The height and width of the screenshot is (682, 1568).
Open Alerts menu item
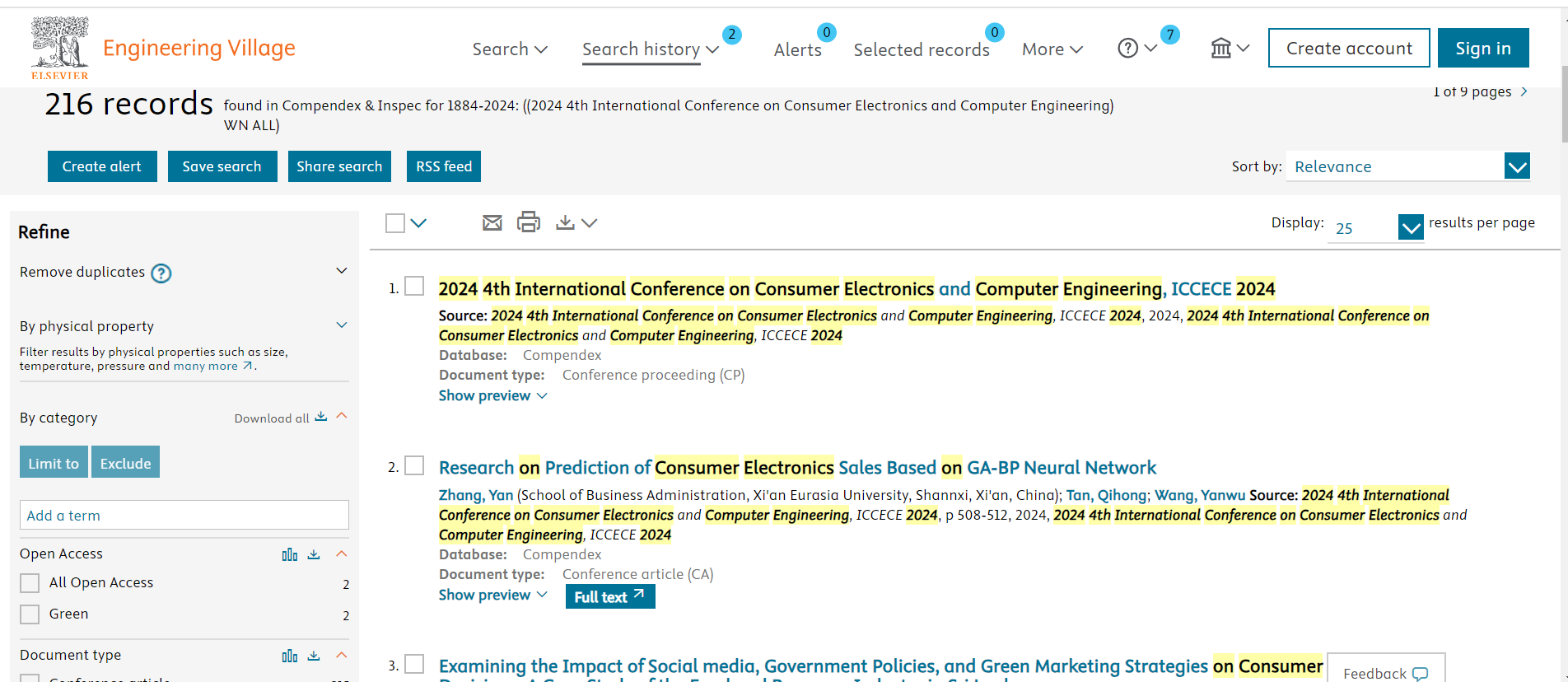(798, 49)
